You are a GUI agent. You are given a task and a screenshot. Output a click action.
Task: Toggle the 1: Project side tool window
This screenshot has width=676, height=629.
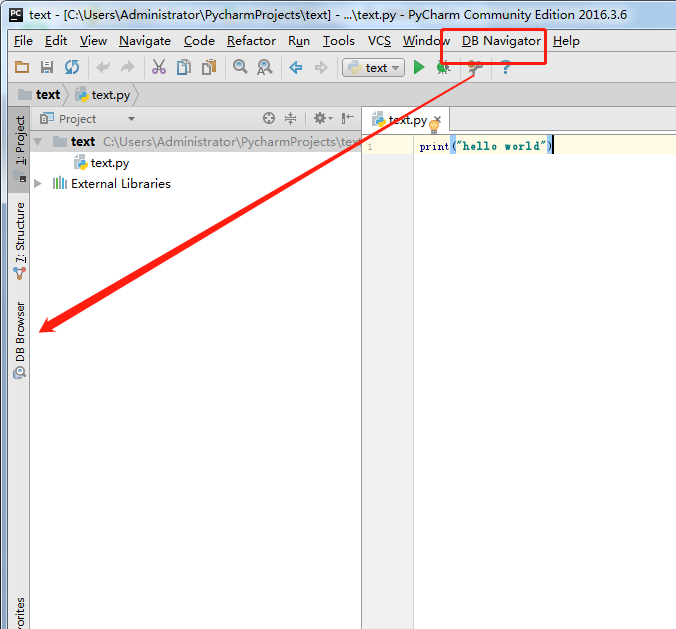[19, 148]
